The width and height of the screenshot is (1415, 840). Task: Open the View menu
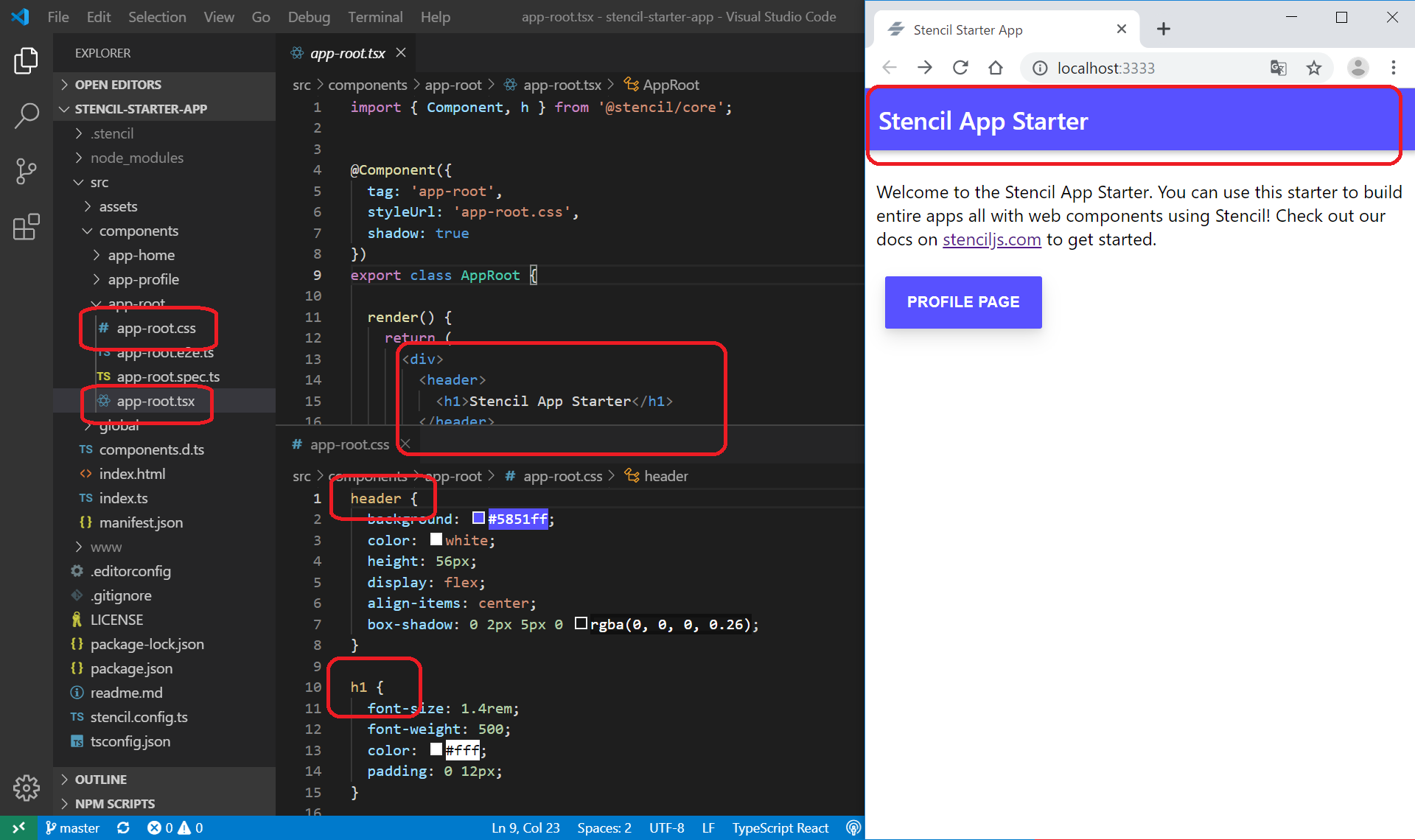[x=219, y=16]
